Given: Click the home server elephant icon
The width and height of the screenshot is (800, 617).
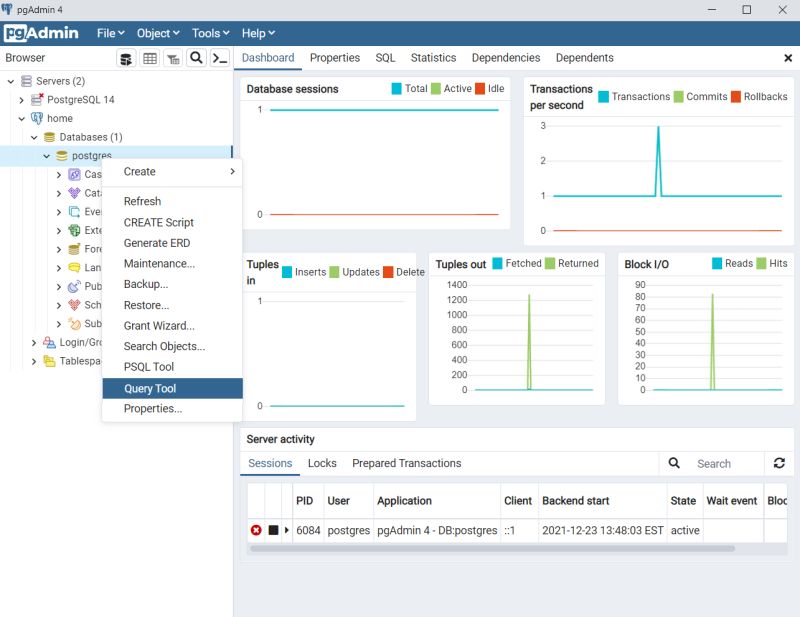Looking at the screenshot, I should click(x=37, y=118).
